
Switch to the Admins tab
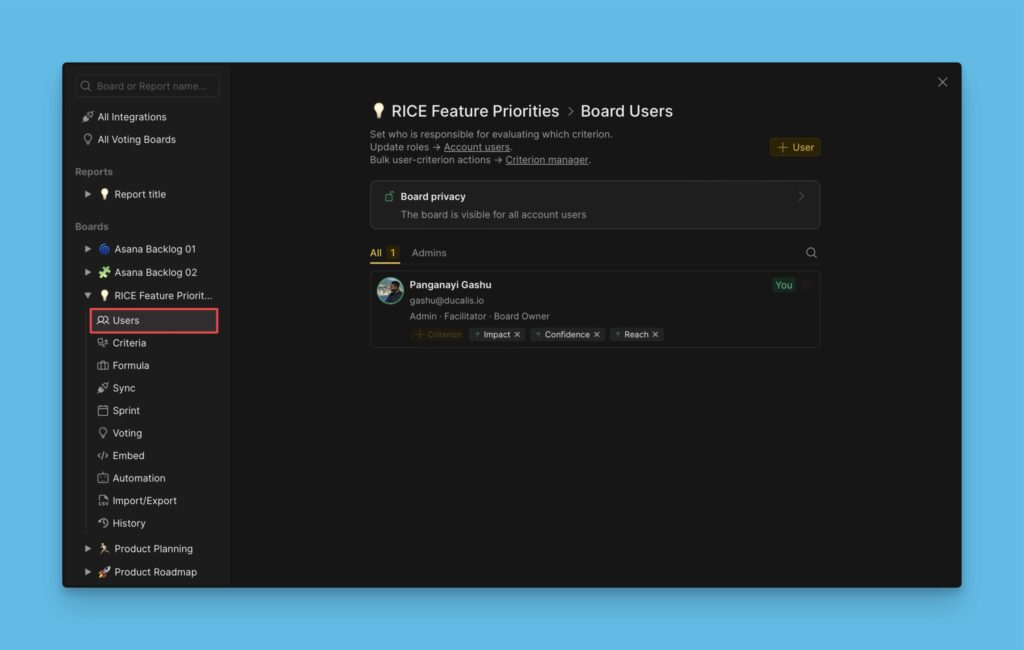pos(428,252)
